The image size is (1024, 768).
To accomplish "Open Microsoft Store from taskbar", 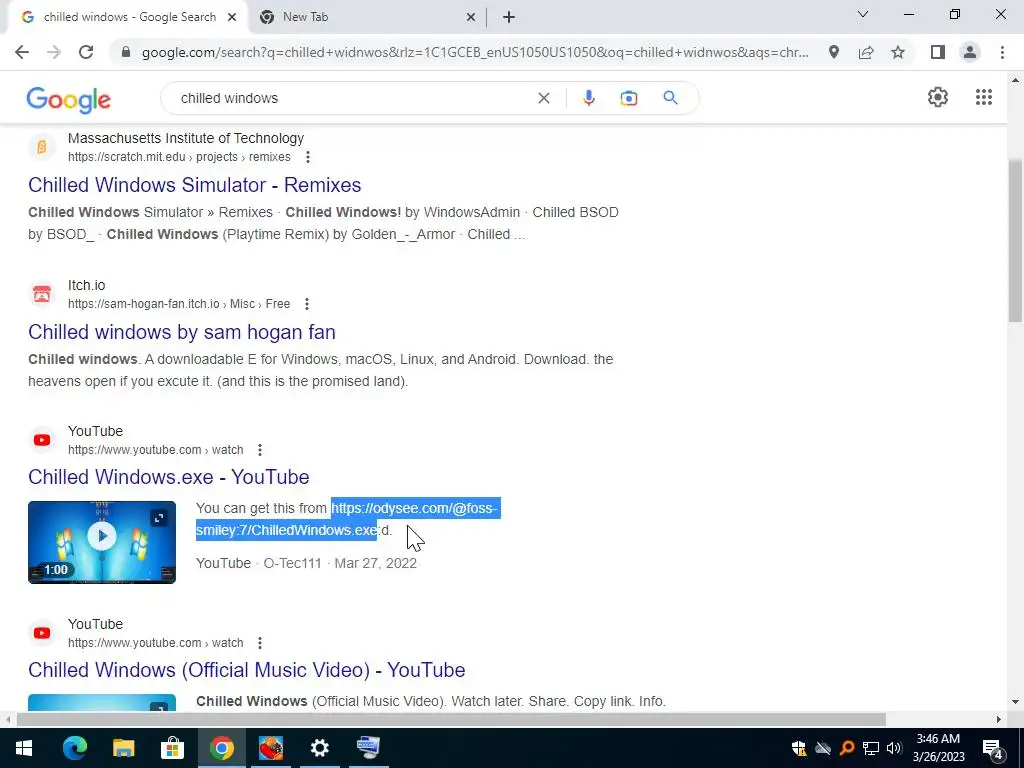I will point(172,748).
